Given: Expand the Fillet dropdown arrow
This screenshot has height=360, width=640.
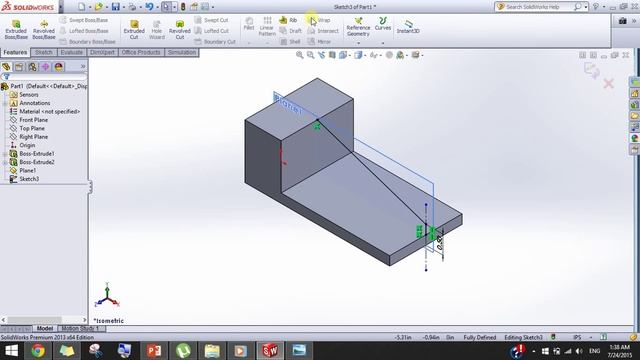Looking at the screenshot, I should coord(249,43).
